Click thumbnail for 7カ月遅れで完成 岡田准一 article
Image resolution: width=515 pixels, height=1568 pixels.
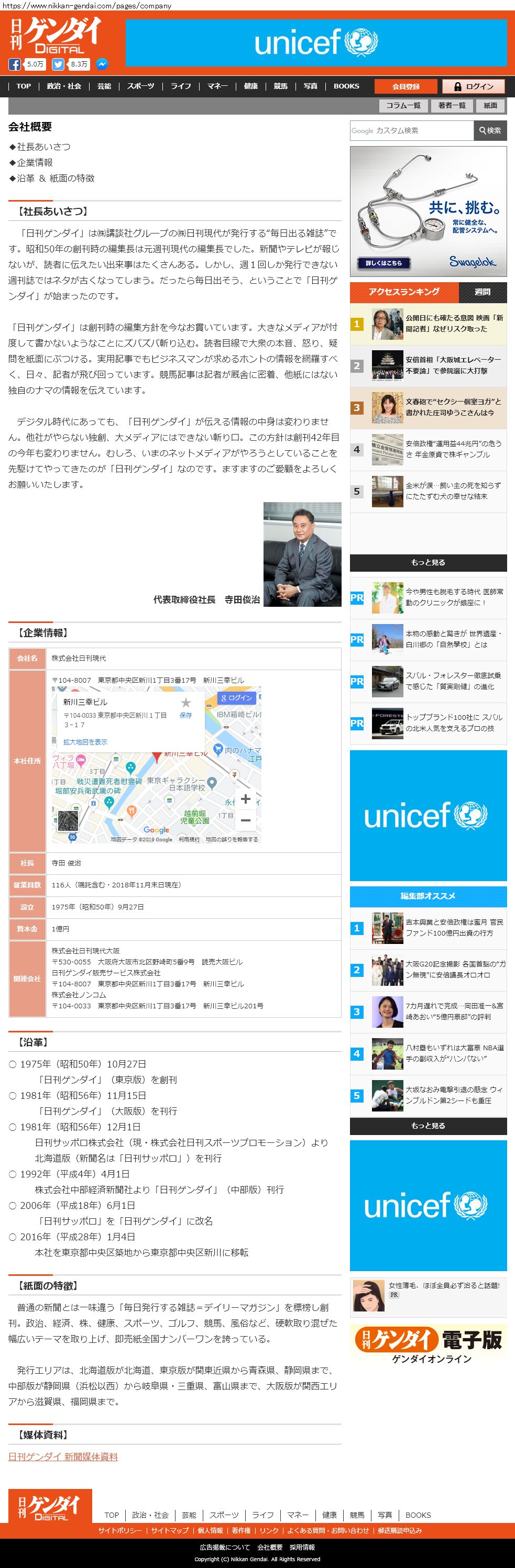coord(387,1012)
